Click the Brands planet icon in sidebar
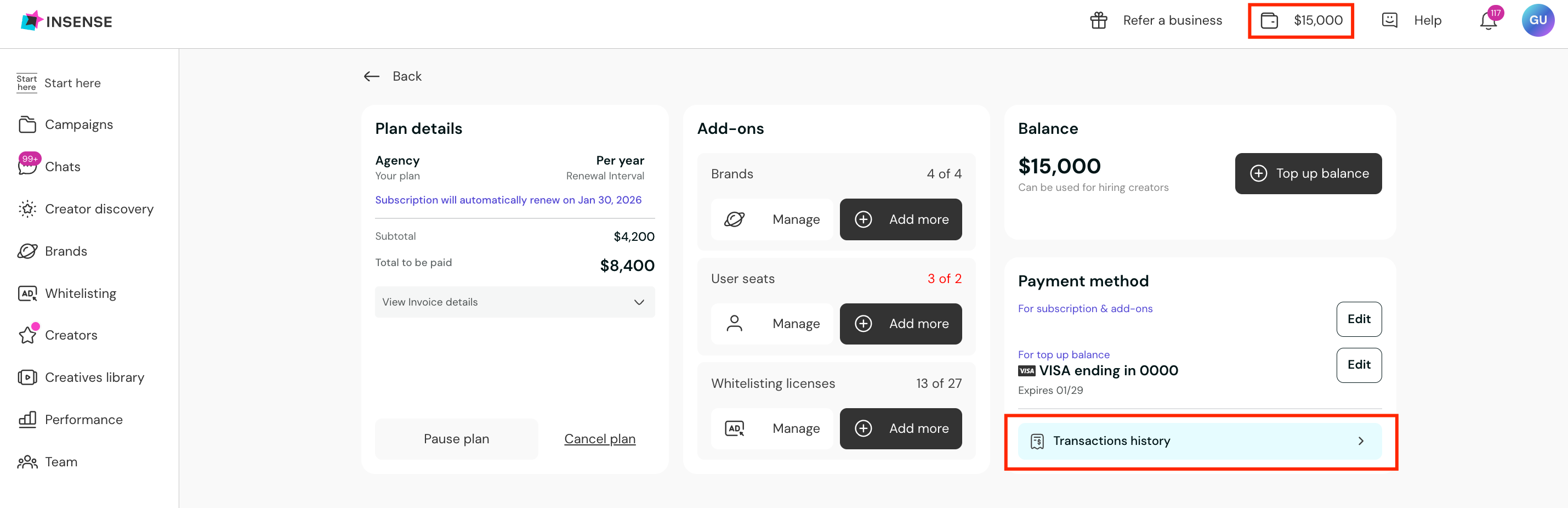Image resolution: width=1568 pixels, height=508 pixels. coord(27,251)
